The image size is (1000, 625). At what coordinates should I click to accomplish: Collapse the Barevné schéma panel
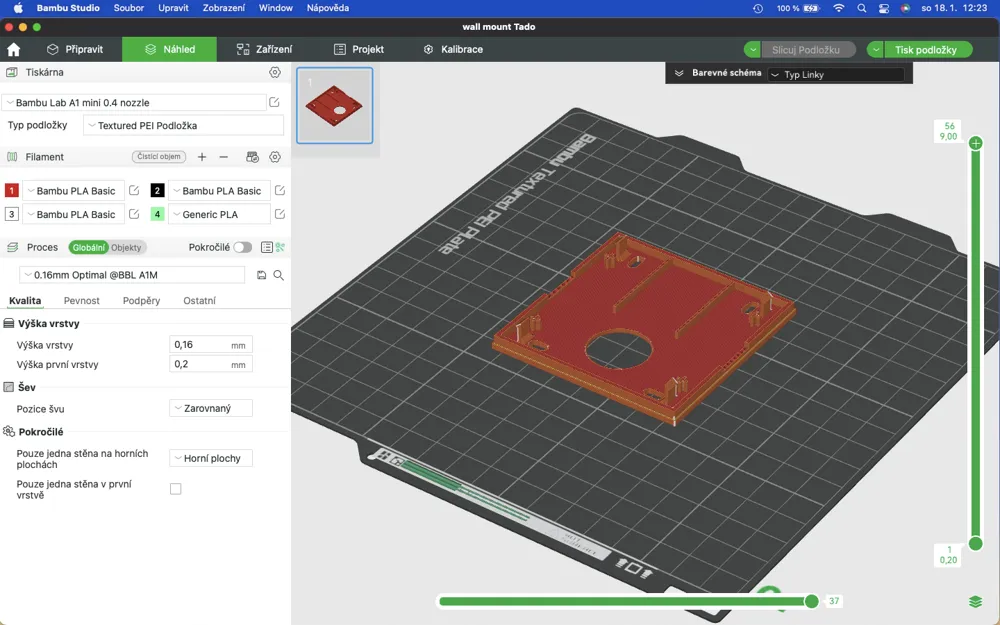pyautogui.click(x=679, y=73)
